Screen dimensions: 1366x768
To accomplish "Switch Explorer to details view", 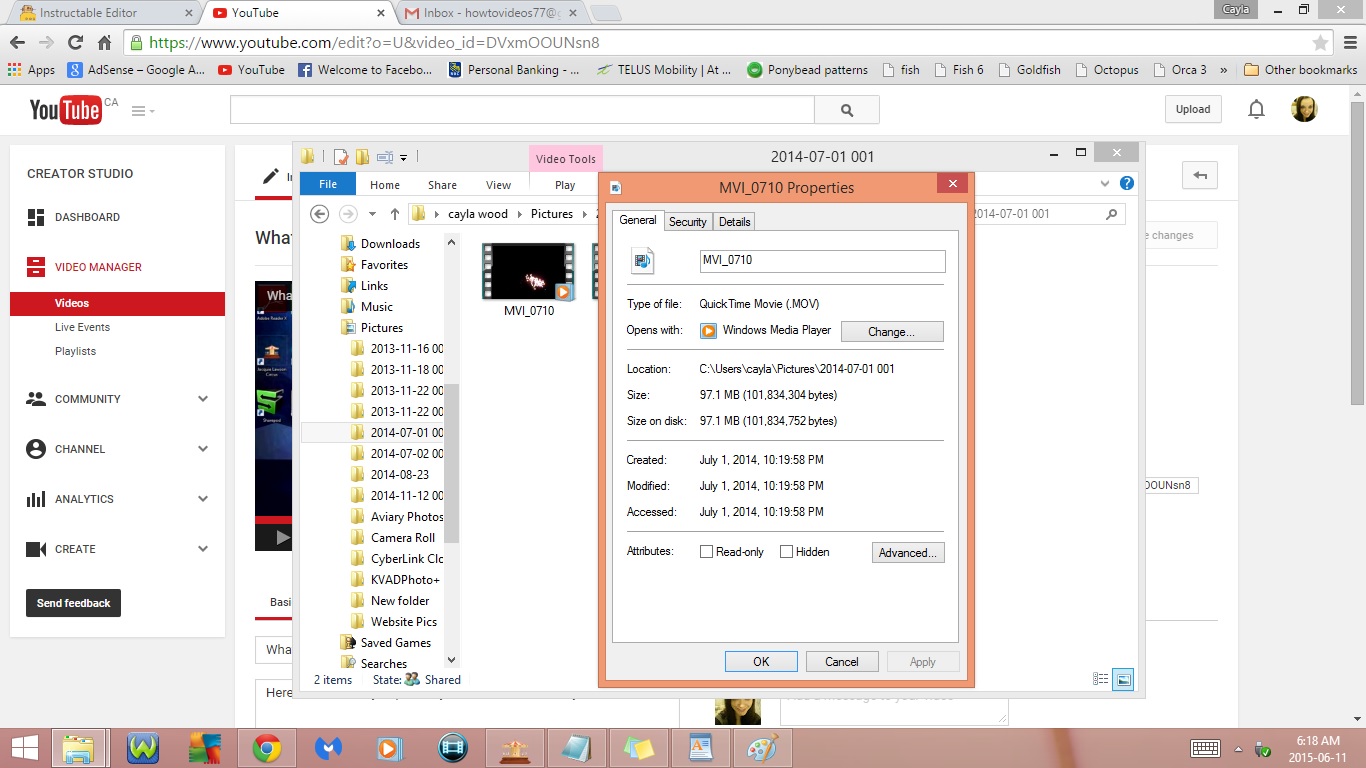I will (x=1101, y=679).
